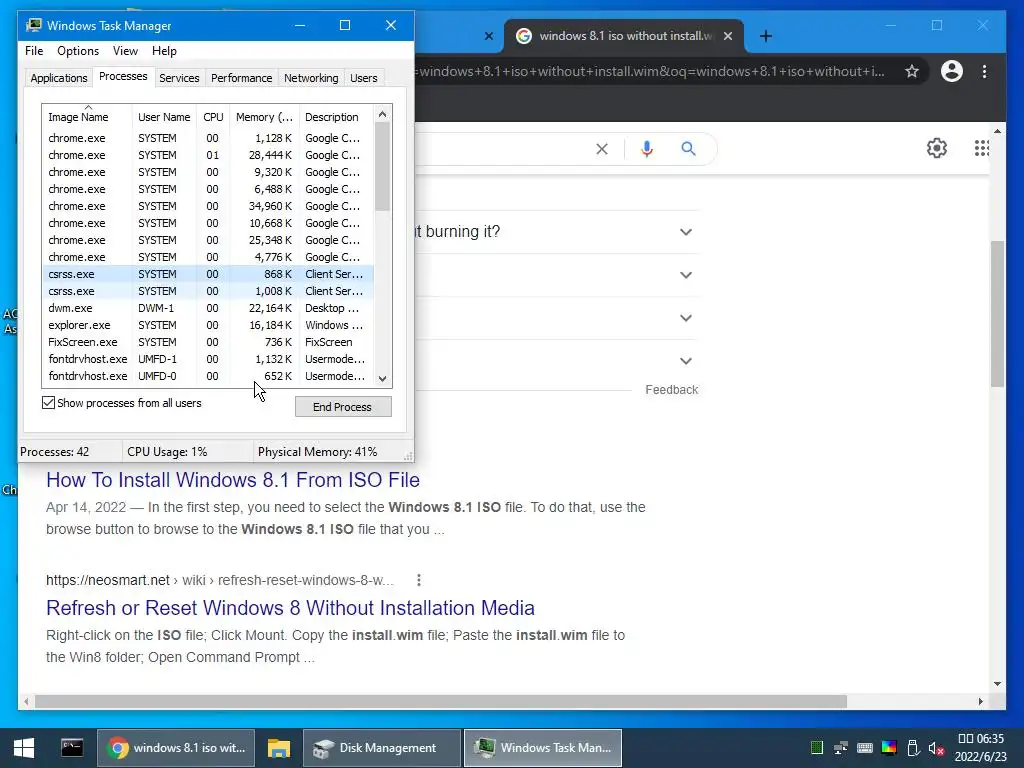Viewport: 1024px width, 768px height.
Task: Click the USB device tray icon
Action: point(913,748)
